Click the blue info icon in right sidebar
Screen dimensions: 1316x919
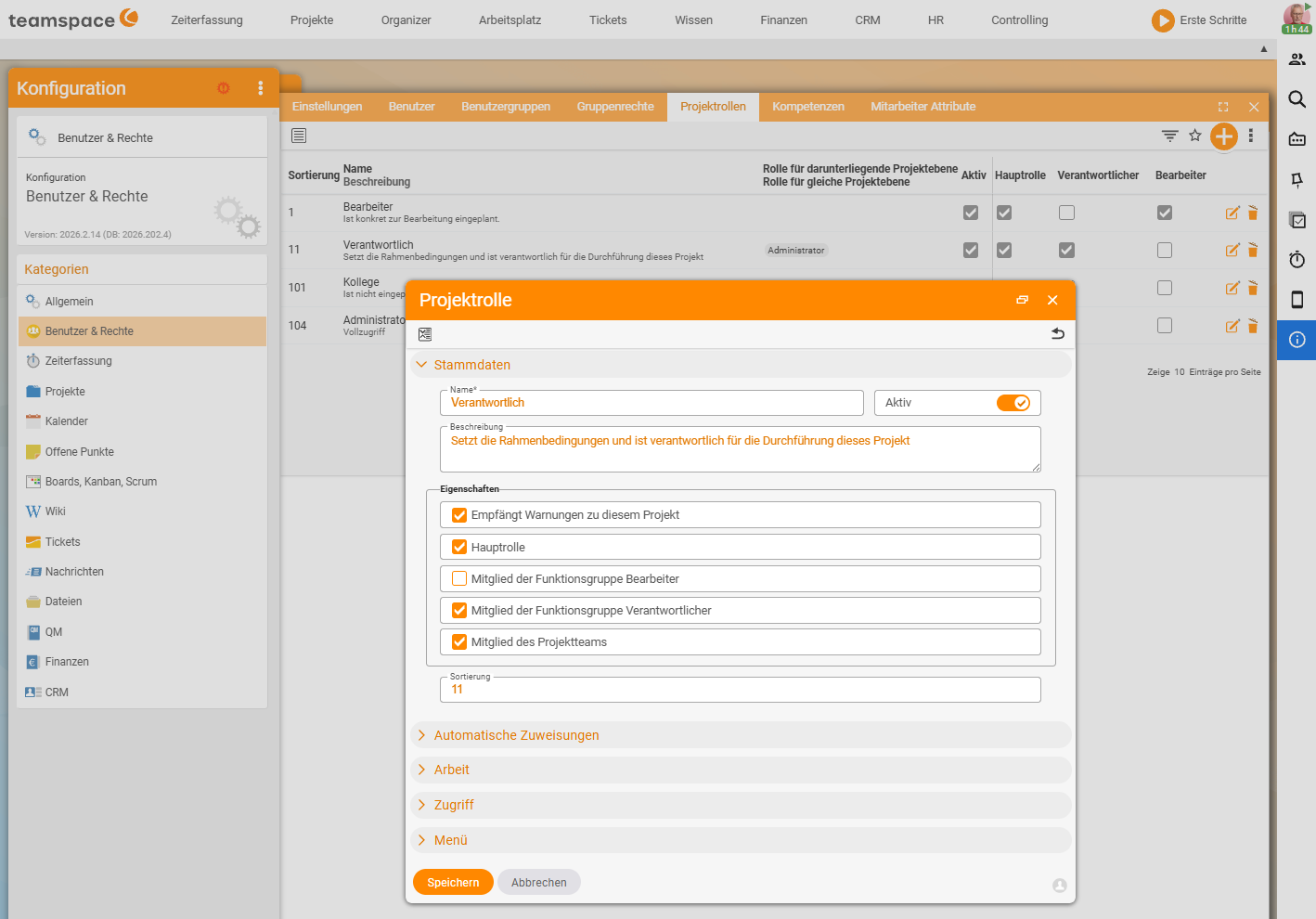(1297, 340)
